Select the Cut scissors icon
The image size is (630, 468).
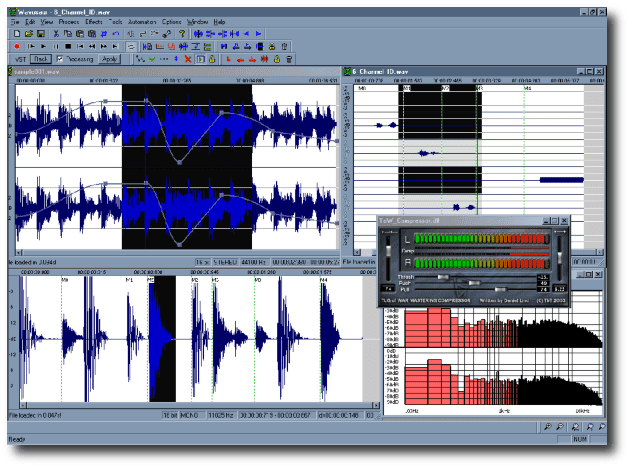(x=56, y=33)
